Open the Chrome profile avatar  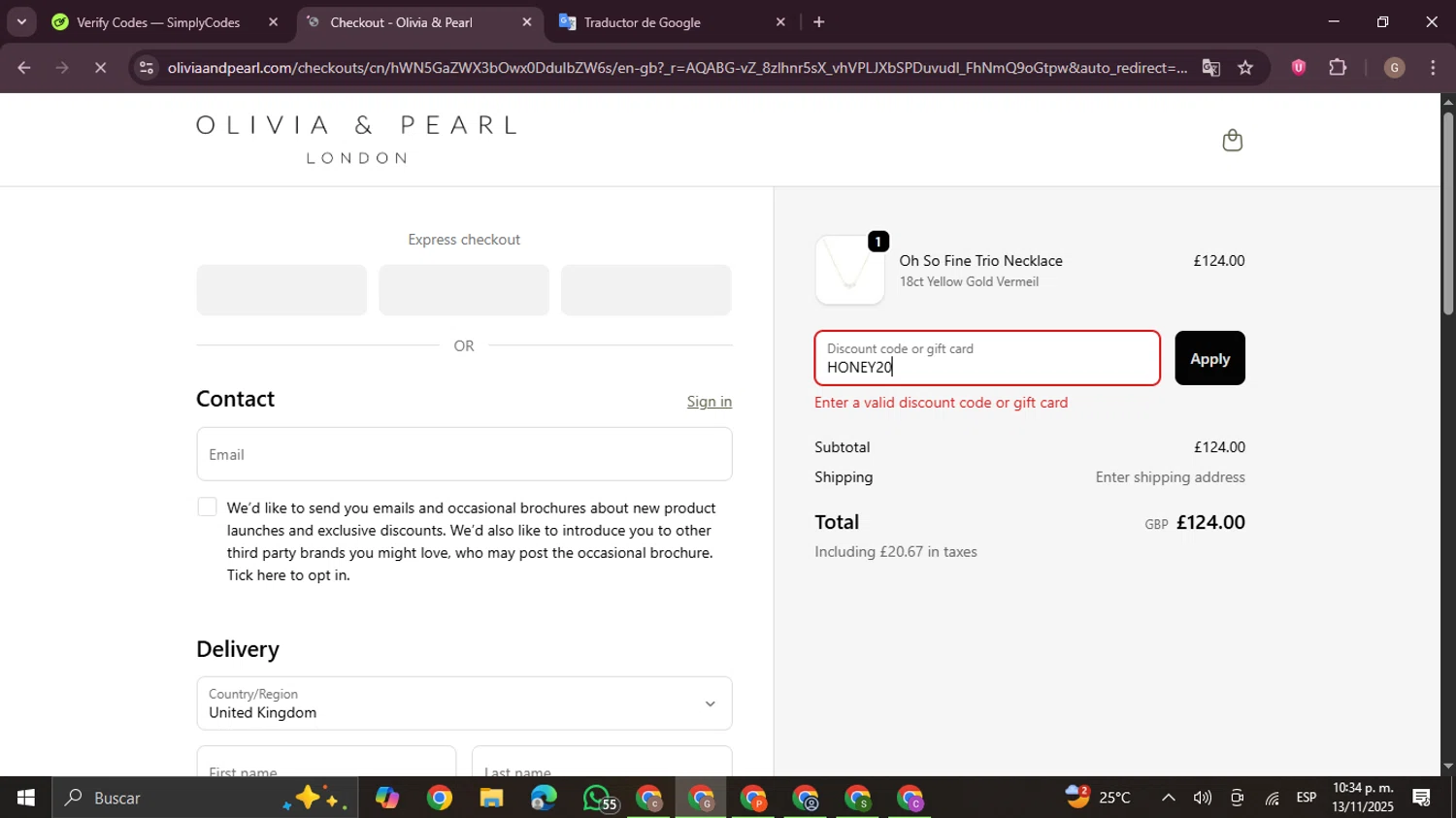click(1394, 68)
